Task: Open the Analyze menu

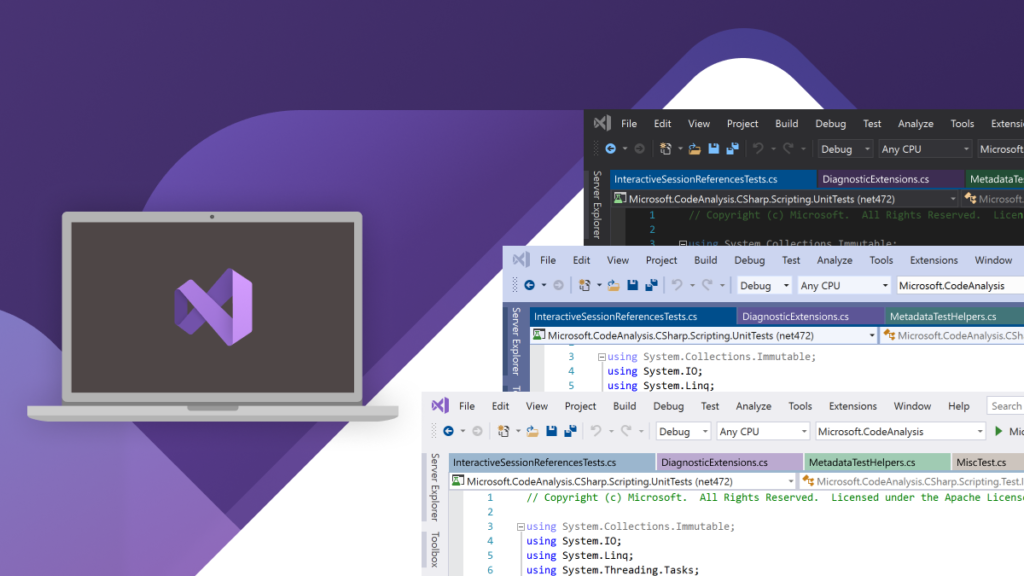Action: [x=755, y=406]
